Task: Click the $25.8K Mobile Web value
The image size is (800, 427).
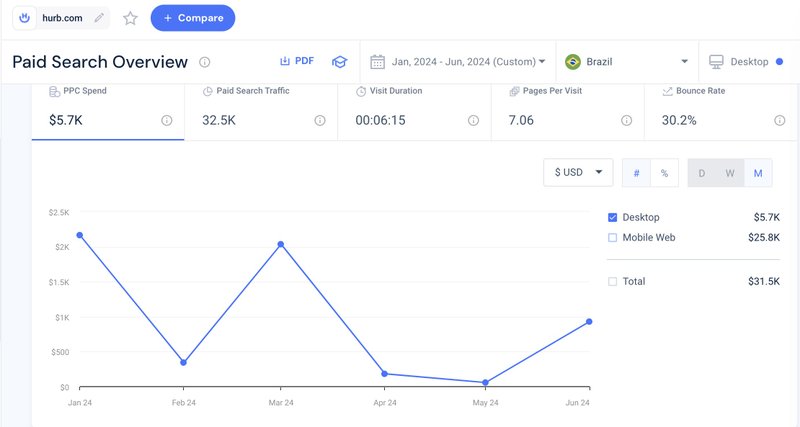Action: click(764, 238)
